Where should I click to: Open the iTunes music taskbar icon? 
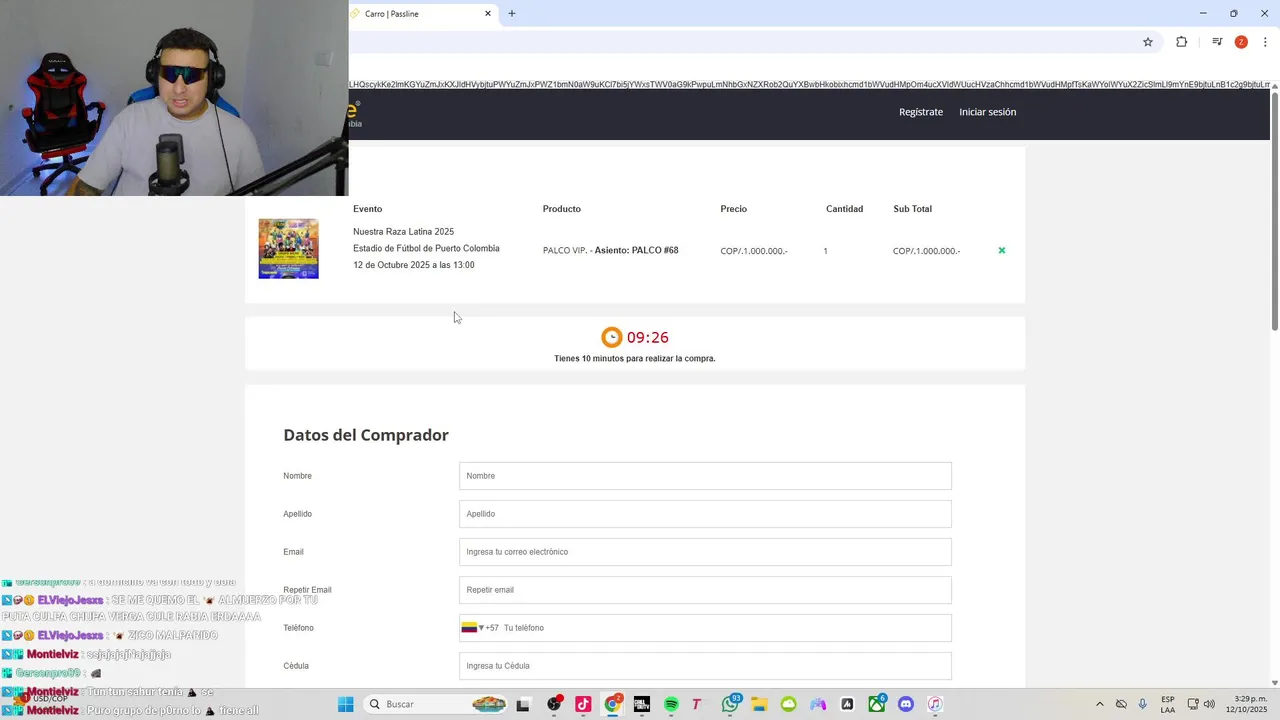point(935,704)
